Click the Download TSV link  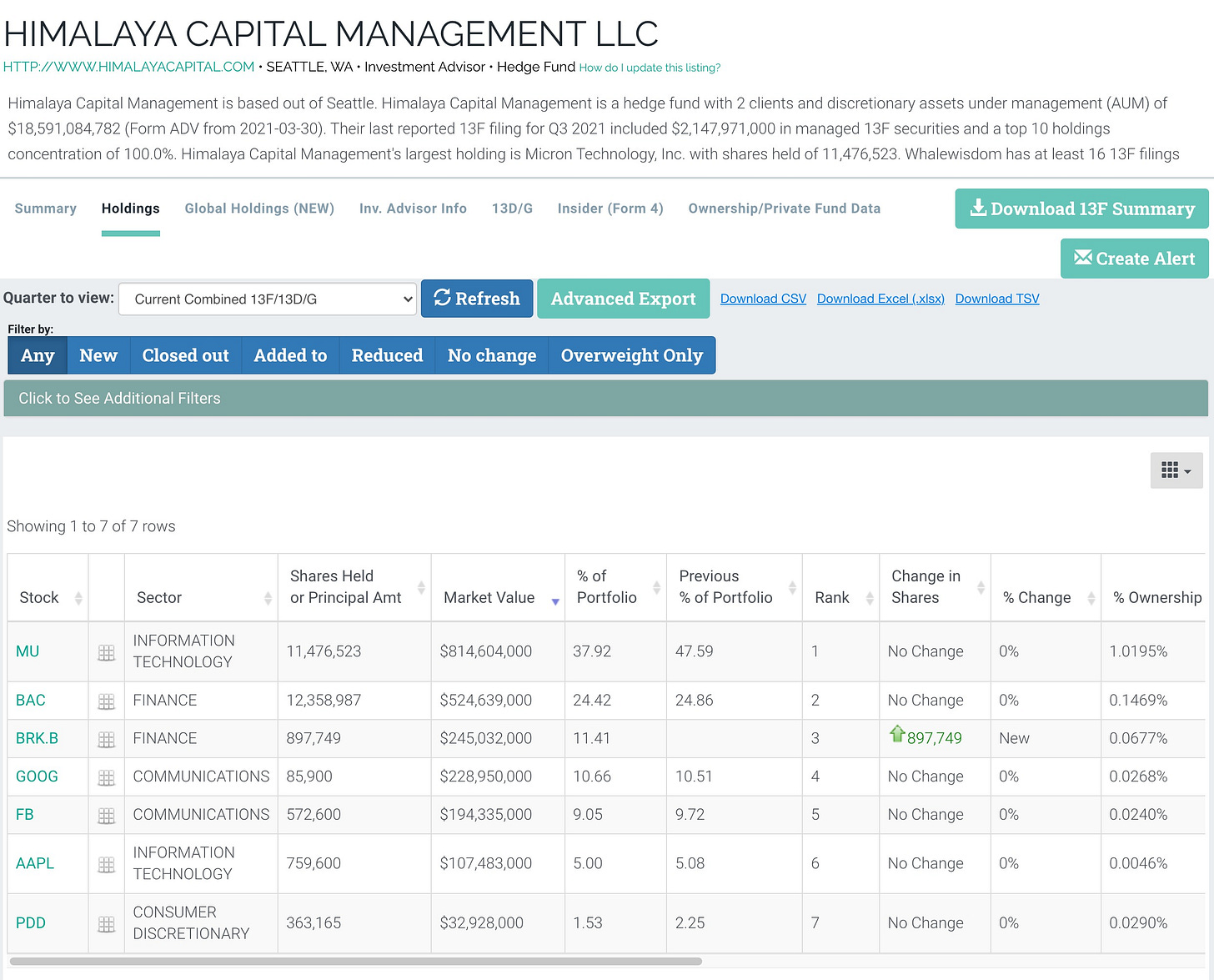tap(997, 299)
